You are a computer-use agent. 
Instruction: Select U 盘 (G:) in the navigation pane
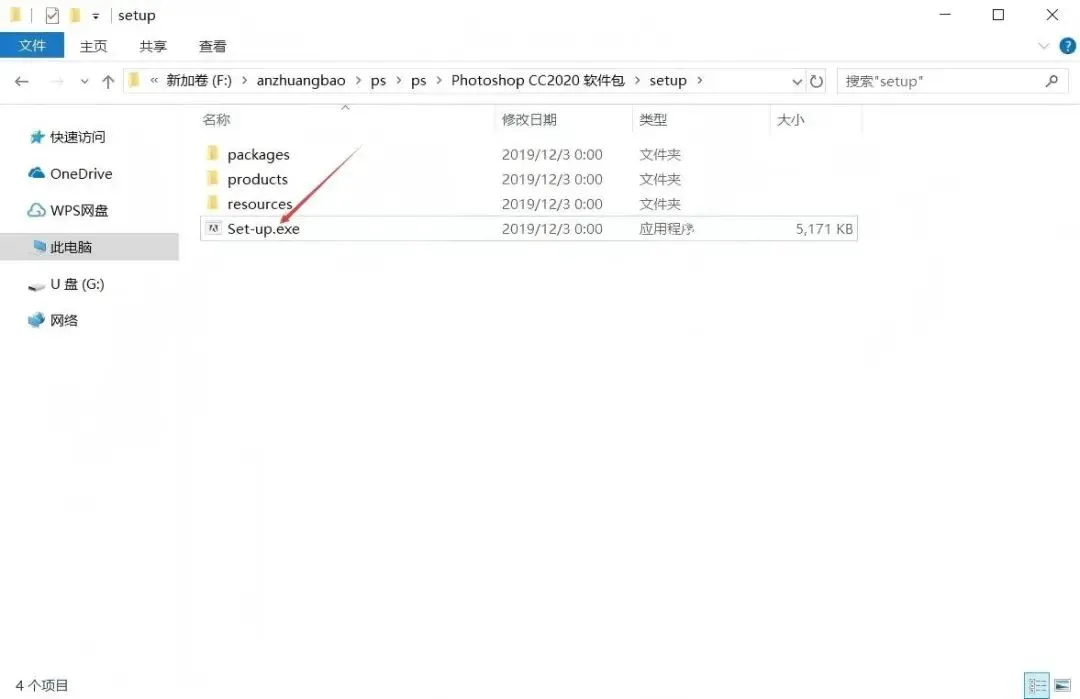click(77, 284)
